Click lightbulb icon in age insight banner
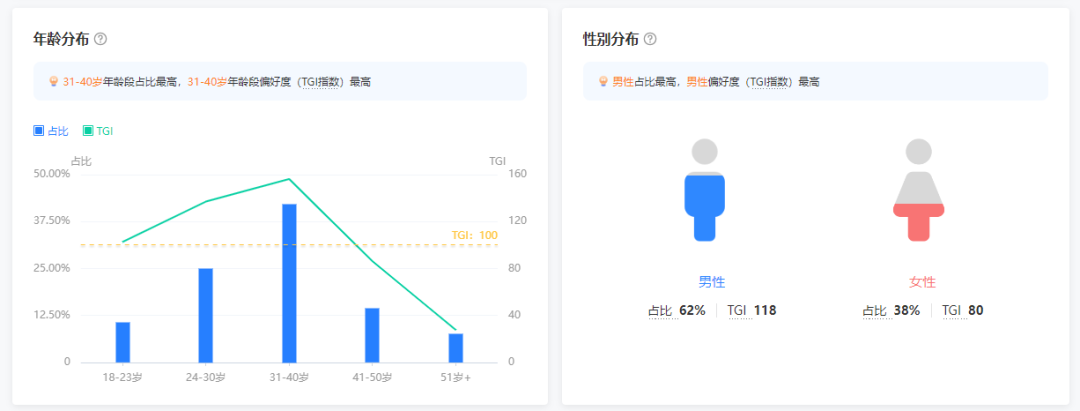 (x=53, y=82)
